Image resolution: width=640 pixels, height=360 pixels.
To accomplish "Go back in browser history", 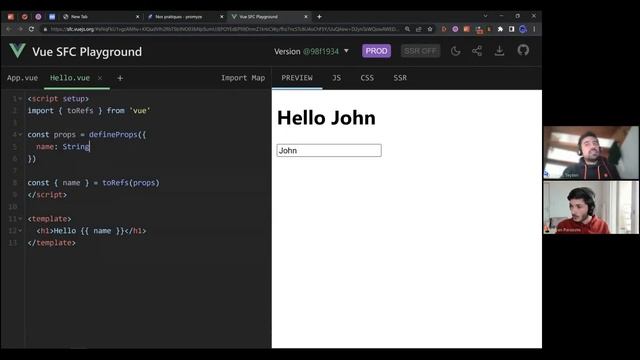I will click(9, 29).
